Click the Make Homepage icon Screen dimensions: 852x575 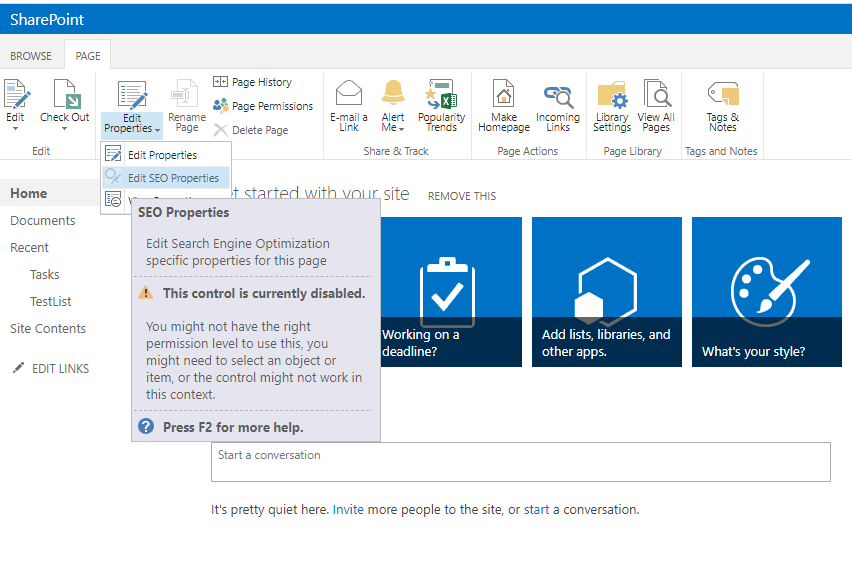[504, 93]
